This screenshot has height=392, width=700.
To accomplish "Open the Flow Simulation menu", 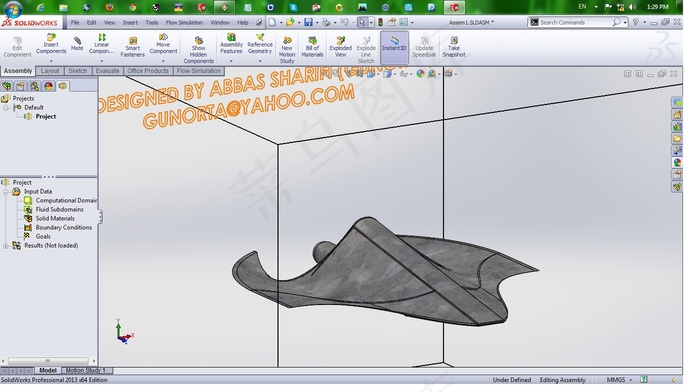I will pos(184,22).
